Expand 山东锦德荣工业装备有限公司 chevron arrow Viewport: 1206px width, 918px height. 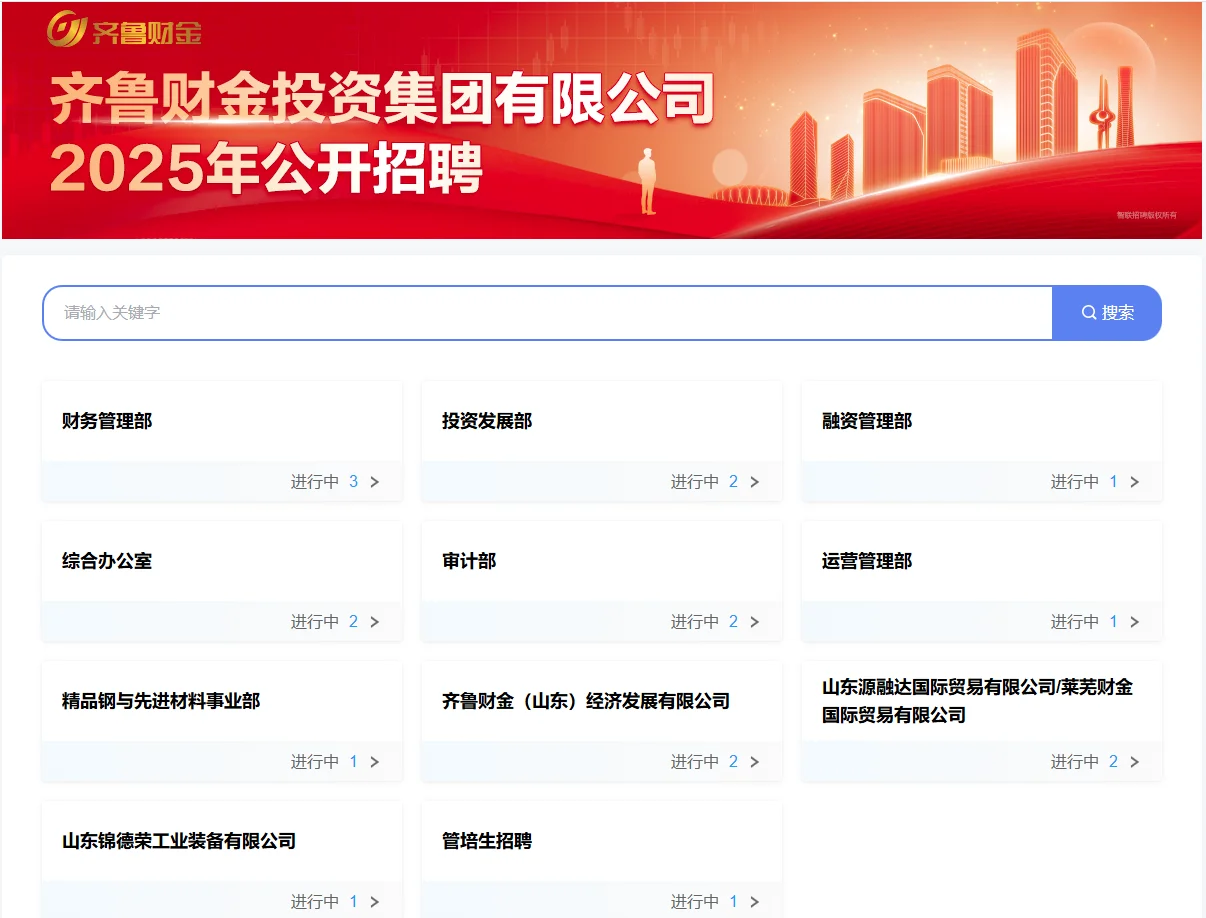click(375, 902)
